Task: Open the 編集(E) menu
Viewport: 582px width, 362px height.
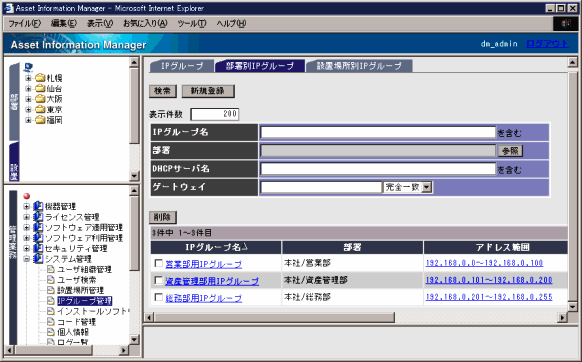Action: point(64,23)
